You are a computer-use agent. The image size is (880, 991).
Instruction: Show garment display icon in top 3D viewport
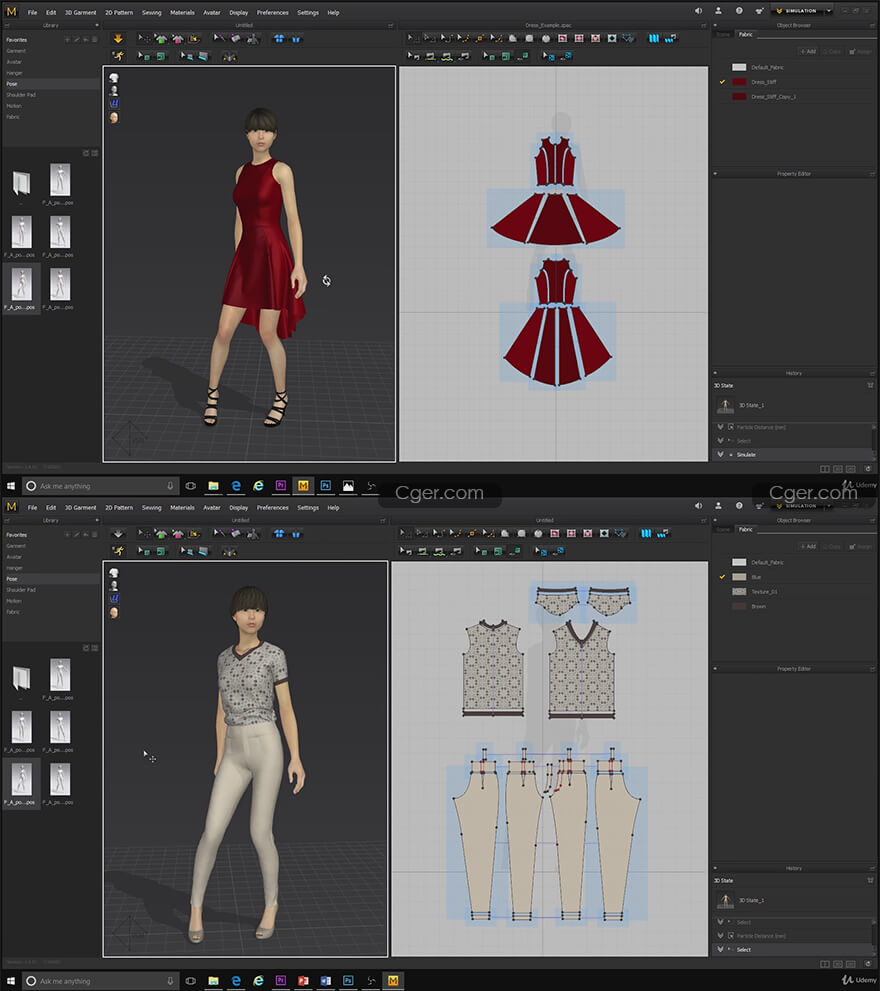(113, 77)
